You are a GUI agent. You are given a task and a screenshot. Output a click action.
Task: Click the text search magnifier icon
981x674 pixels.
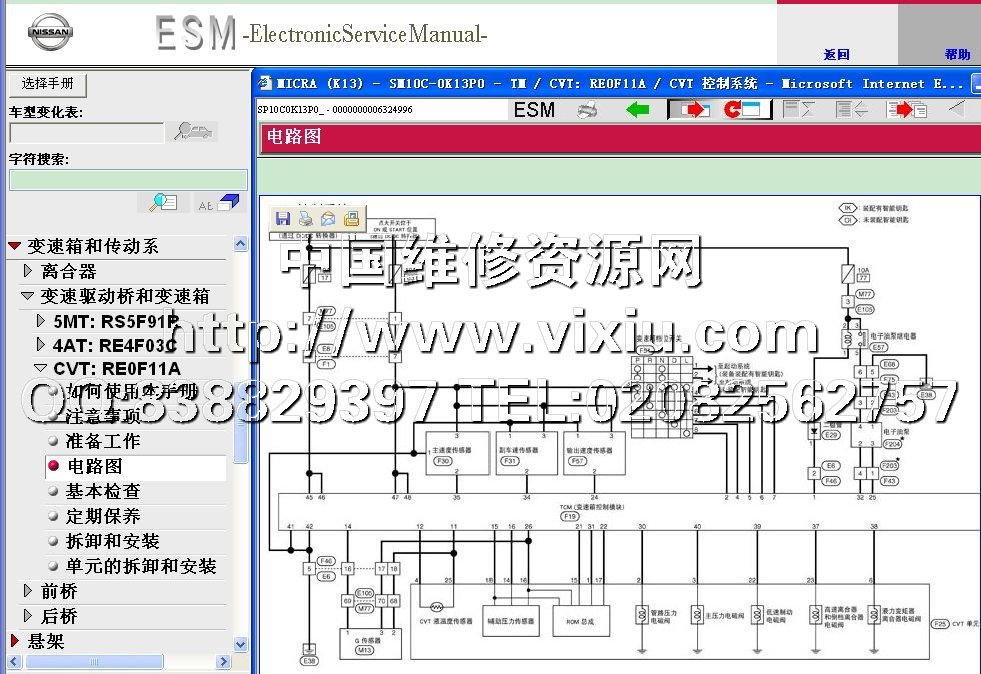(163, 202)
